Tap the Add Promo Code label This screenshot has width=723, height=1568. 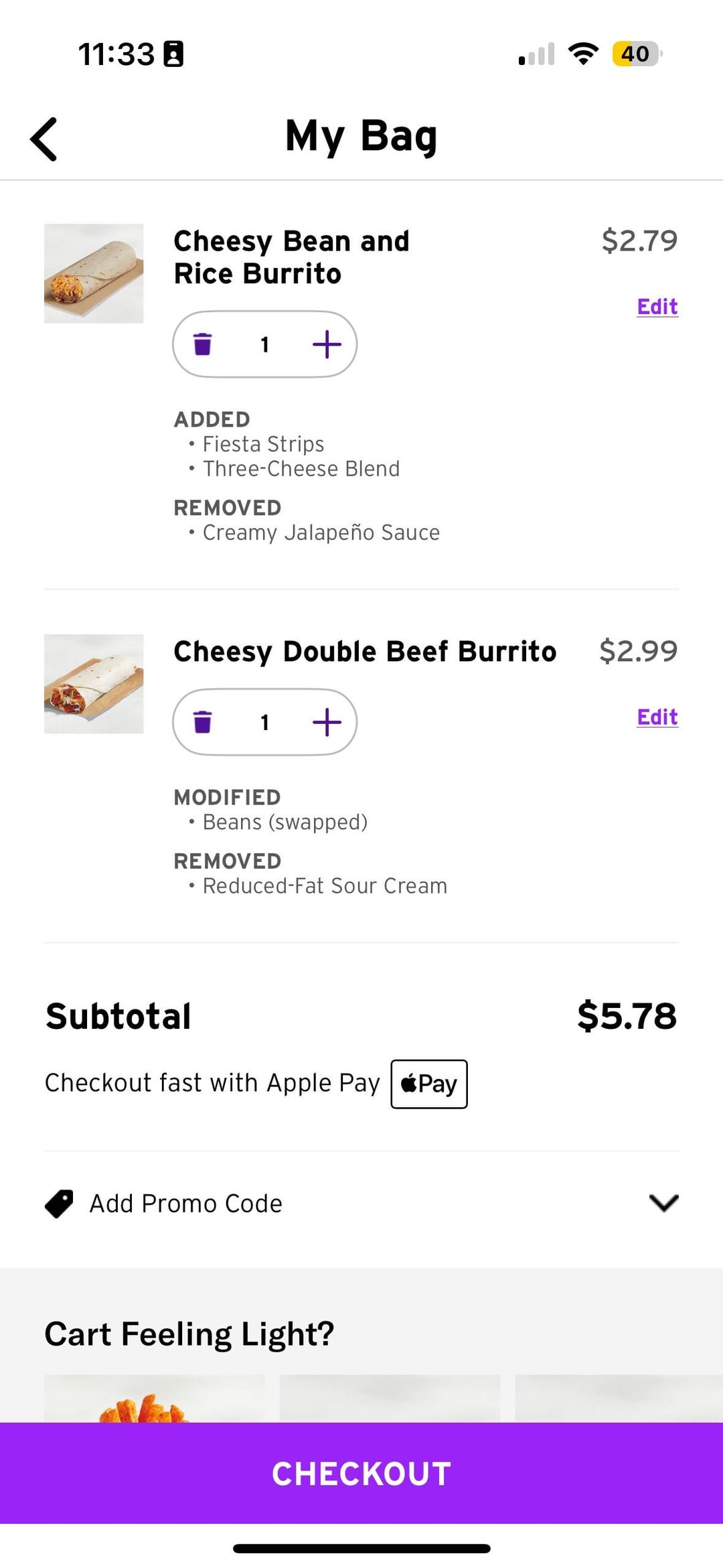(186, 1204)
